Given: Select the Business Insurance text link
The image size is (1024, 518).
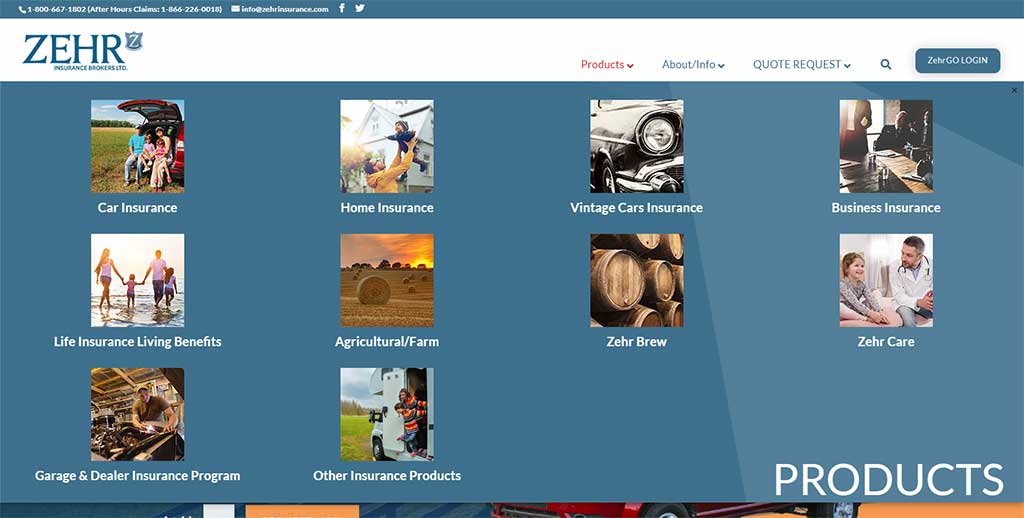Looking at the screenshot, I should (x=886, y=208).
